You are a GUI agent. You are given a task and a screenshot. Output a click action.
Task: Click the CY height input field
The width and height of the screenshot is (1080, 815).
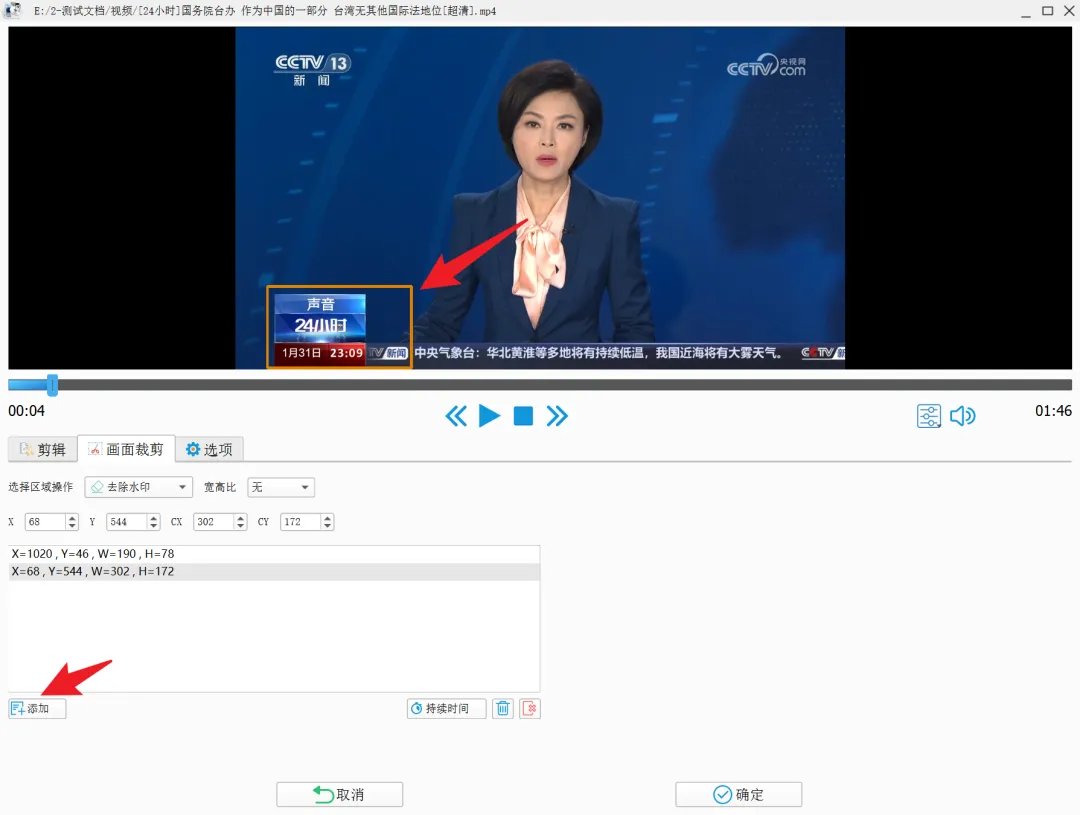(x=300, y=522)
